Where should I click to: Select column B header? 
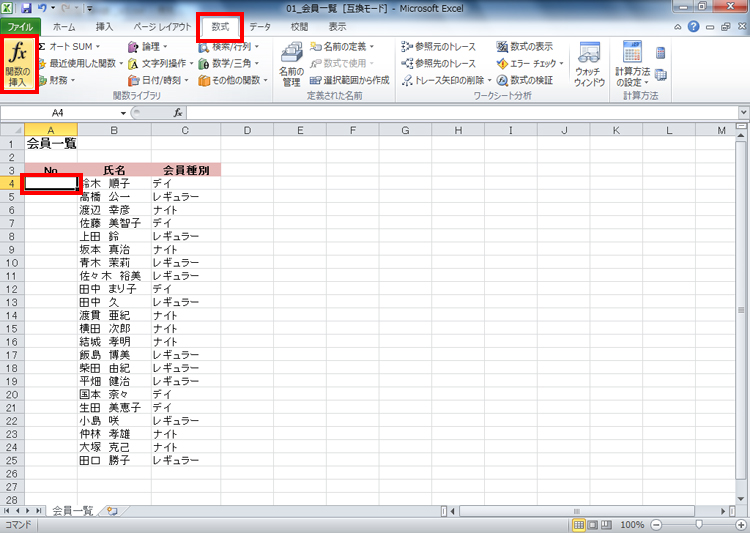point(114,130)
